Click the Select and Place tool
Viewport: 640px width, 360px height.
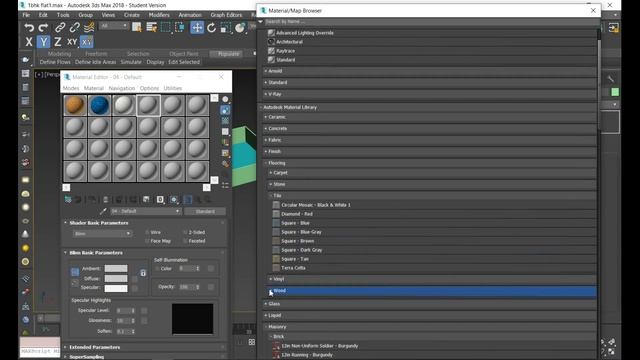[240, 27]
